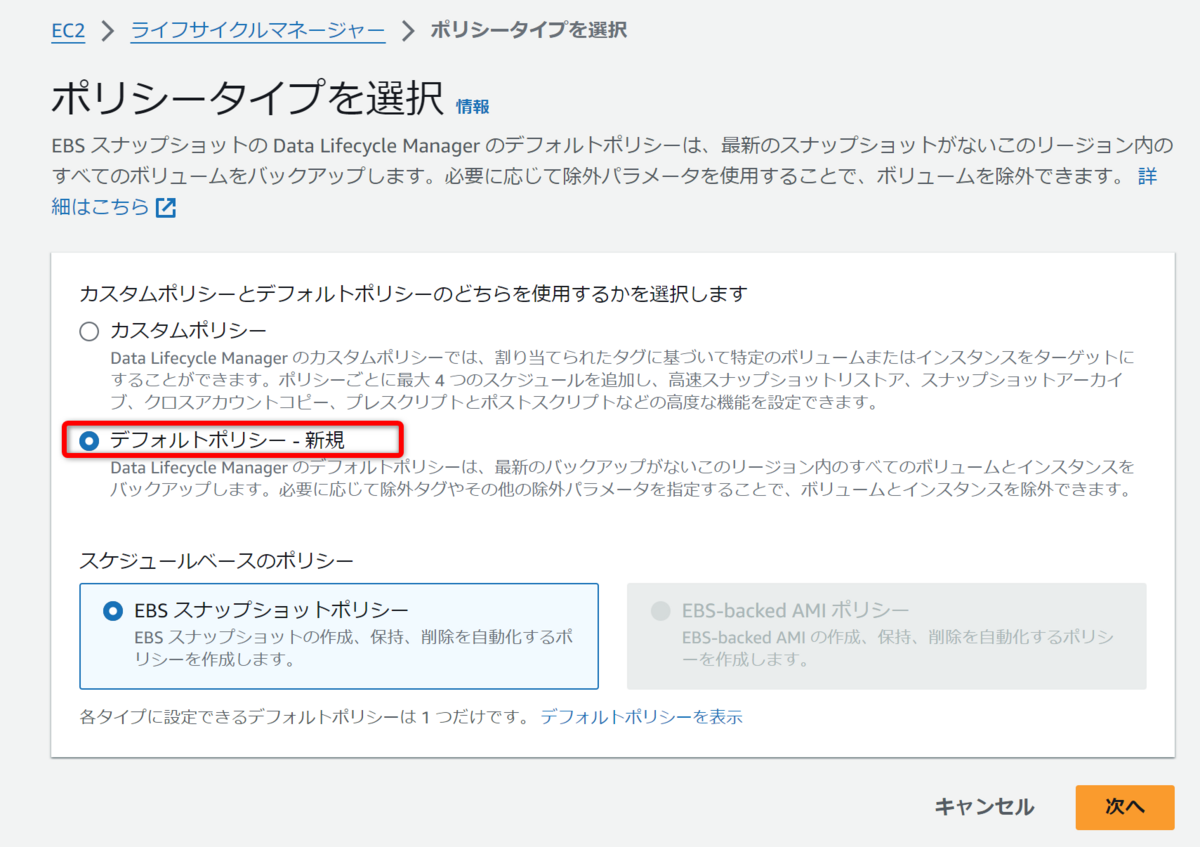The width and height of the screenshot is (1200, 847).
Task: Go to ライフサイクルマネージャー breadcrumb
Action: (x=258, y=30)
